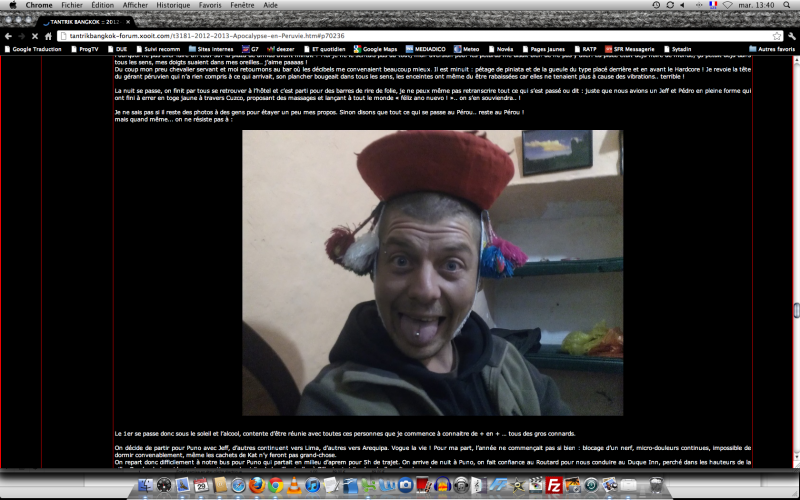The image size is (800, 500).
Task: Launch Firefox from the Dock
Action: (257, 485)
